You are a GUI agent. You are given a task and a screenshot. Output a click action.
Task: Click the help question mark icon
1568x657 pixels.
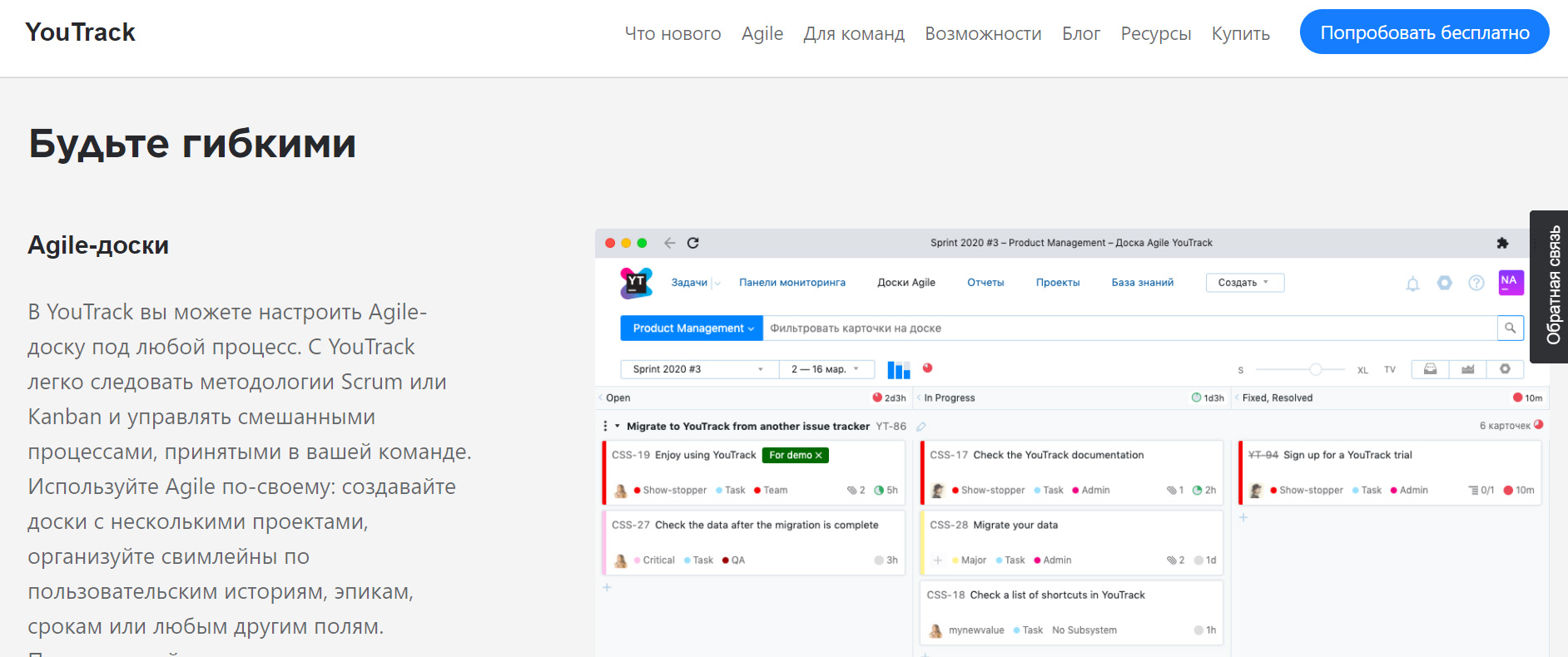point(1476,283)
